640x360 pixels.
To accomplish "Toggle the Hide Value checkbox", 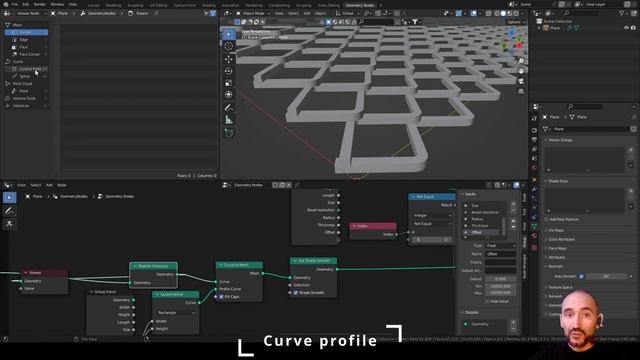I will (487, 301).
